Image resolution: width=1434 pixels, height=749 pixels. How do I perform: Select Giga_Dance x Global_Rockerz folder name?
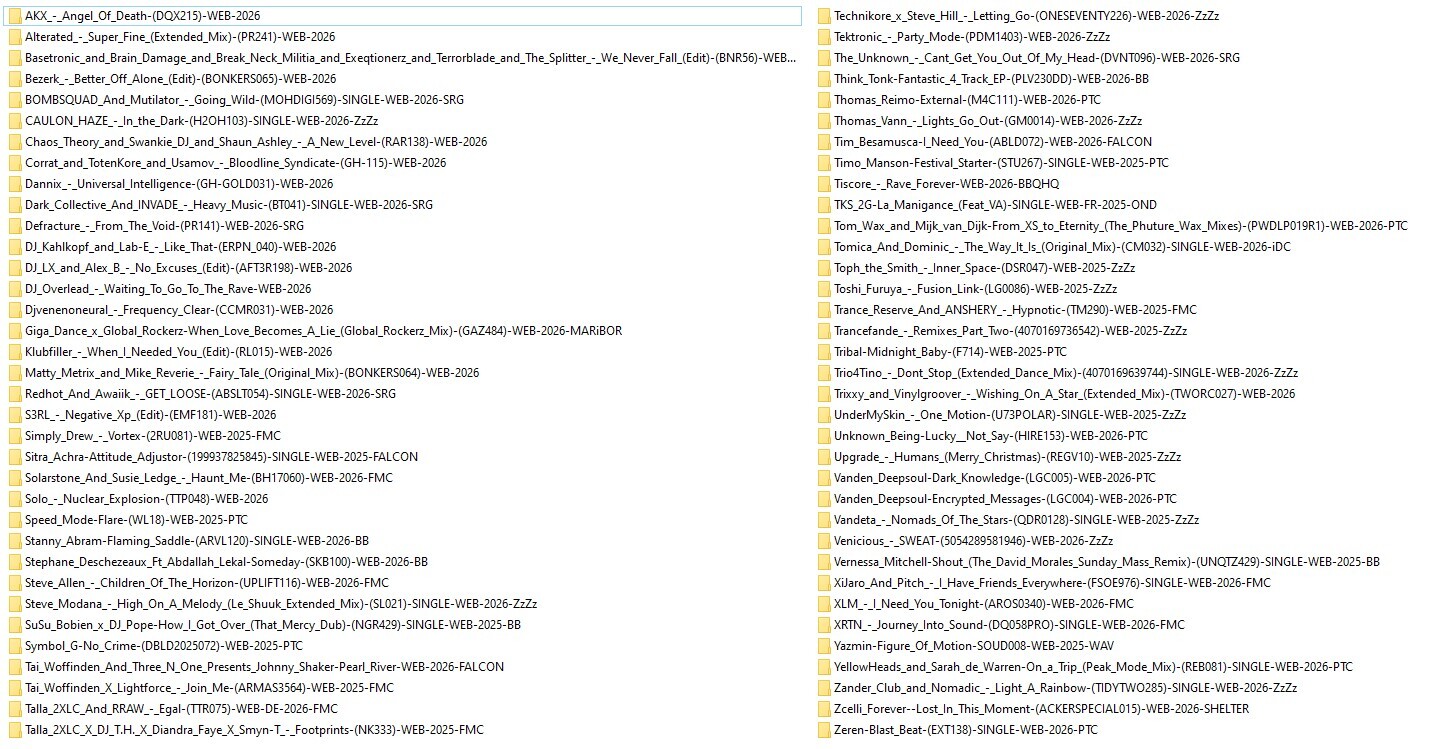coord(324,331)
